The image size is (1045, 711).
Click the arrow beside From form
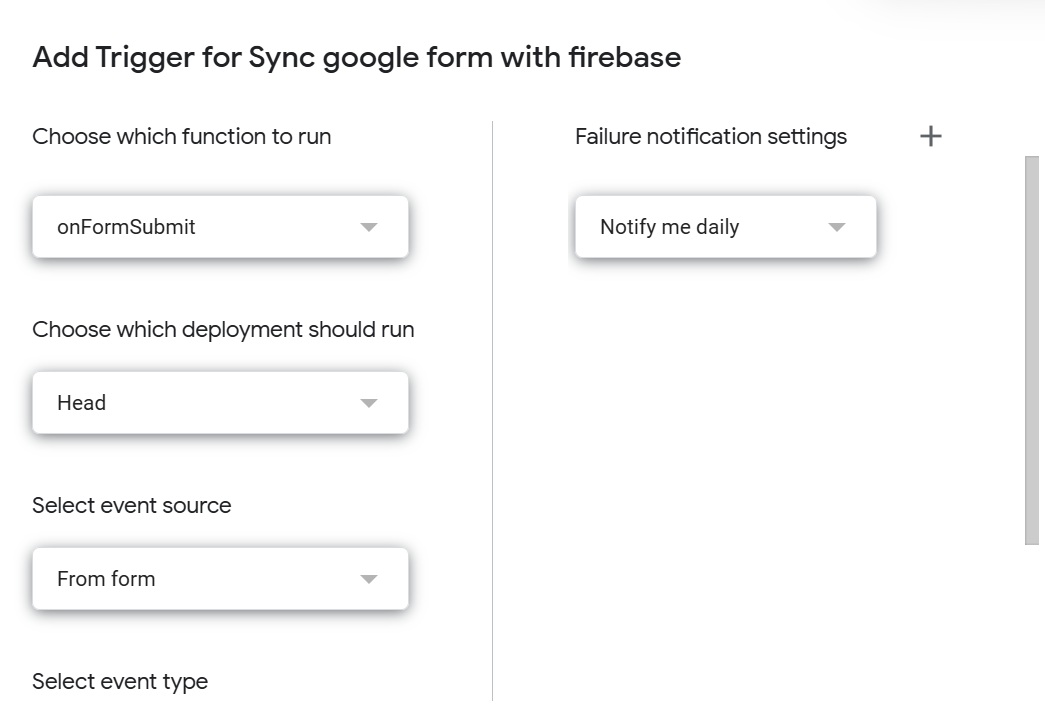click(x=368, y=579)
